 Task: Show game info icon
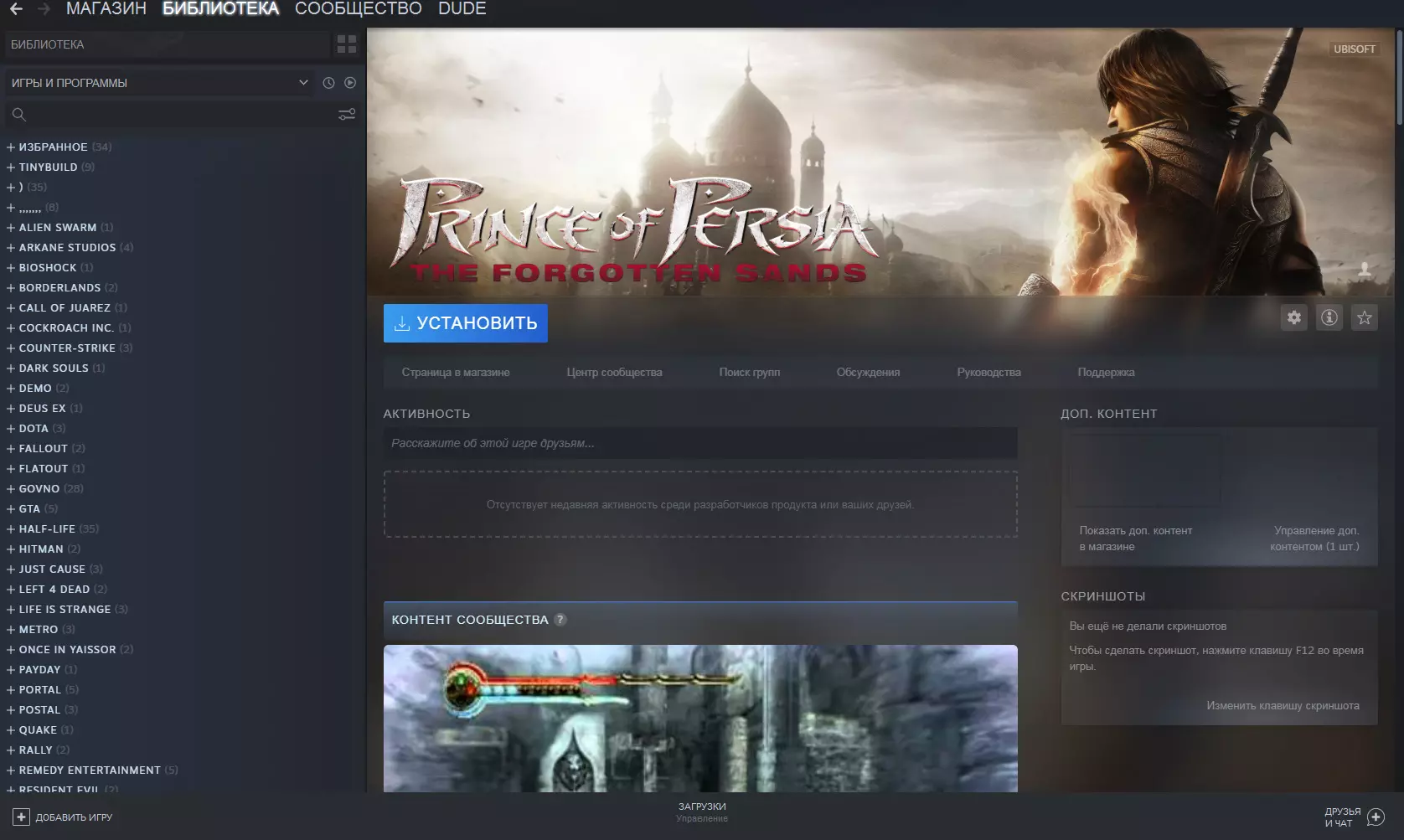pyautogui.click(x=1329, y=317)
